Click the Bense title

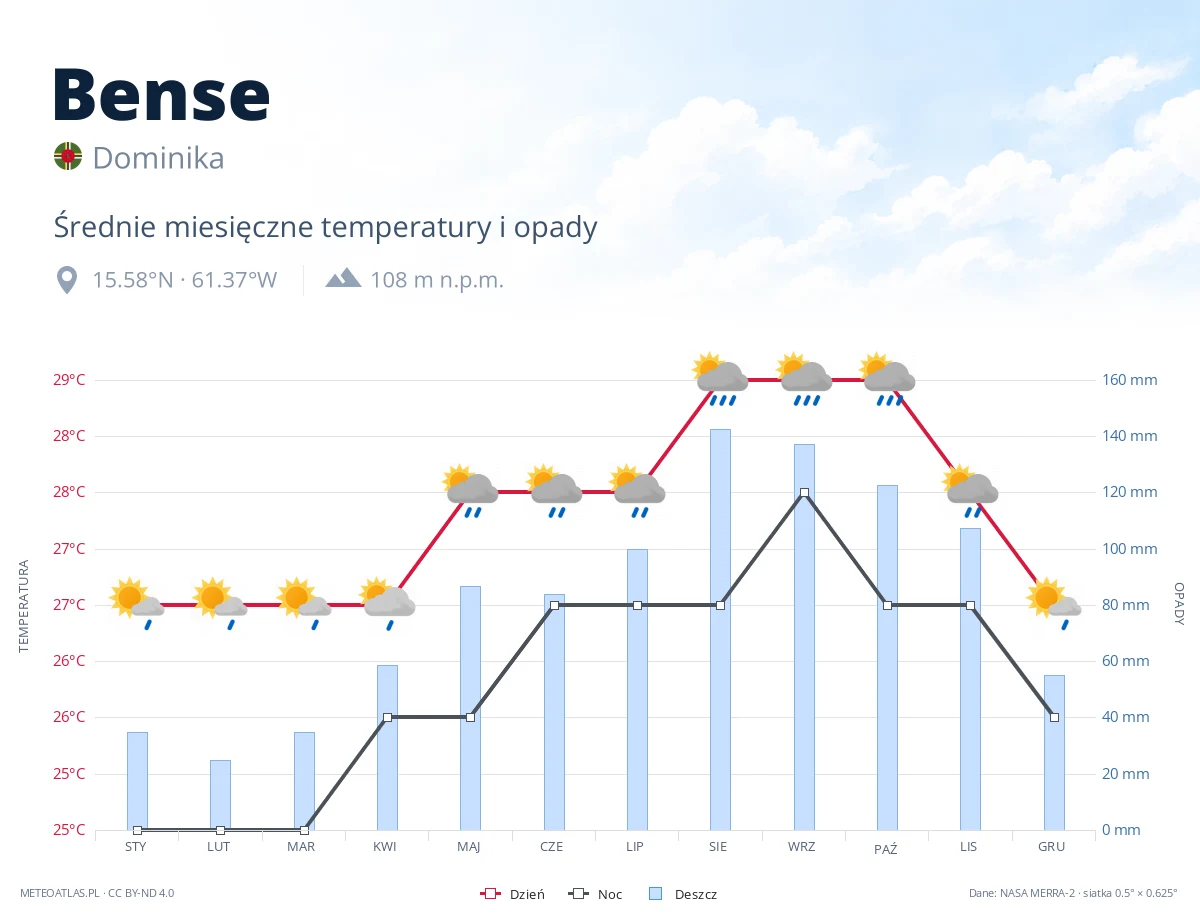coord(162,94)
